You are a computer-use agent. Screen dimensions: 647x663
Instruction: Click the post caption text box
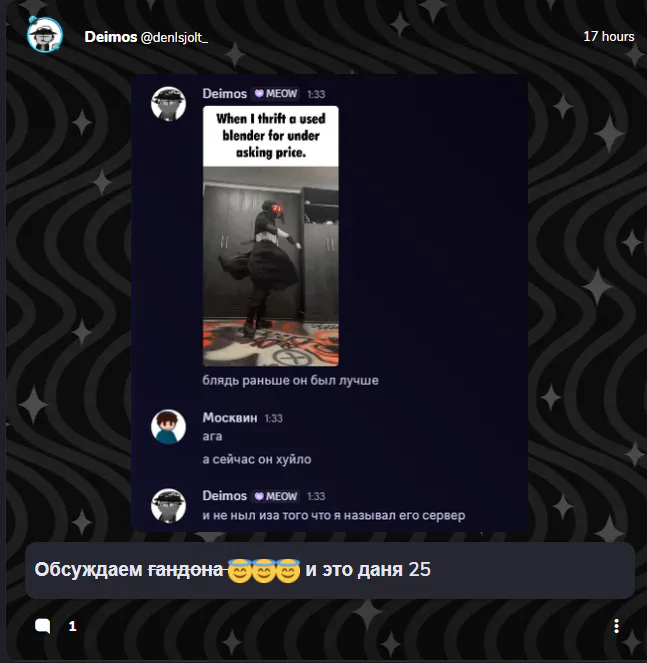(330, 570)
